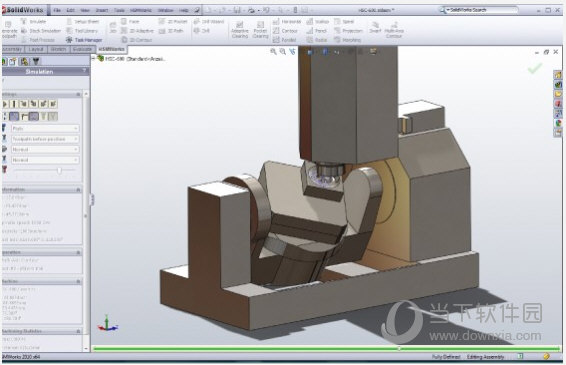The width and height of the screenshot is (566, 365).
Task: Click the Multi-Axis Contour icon
Action: click(x=394, y=29)
